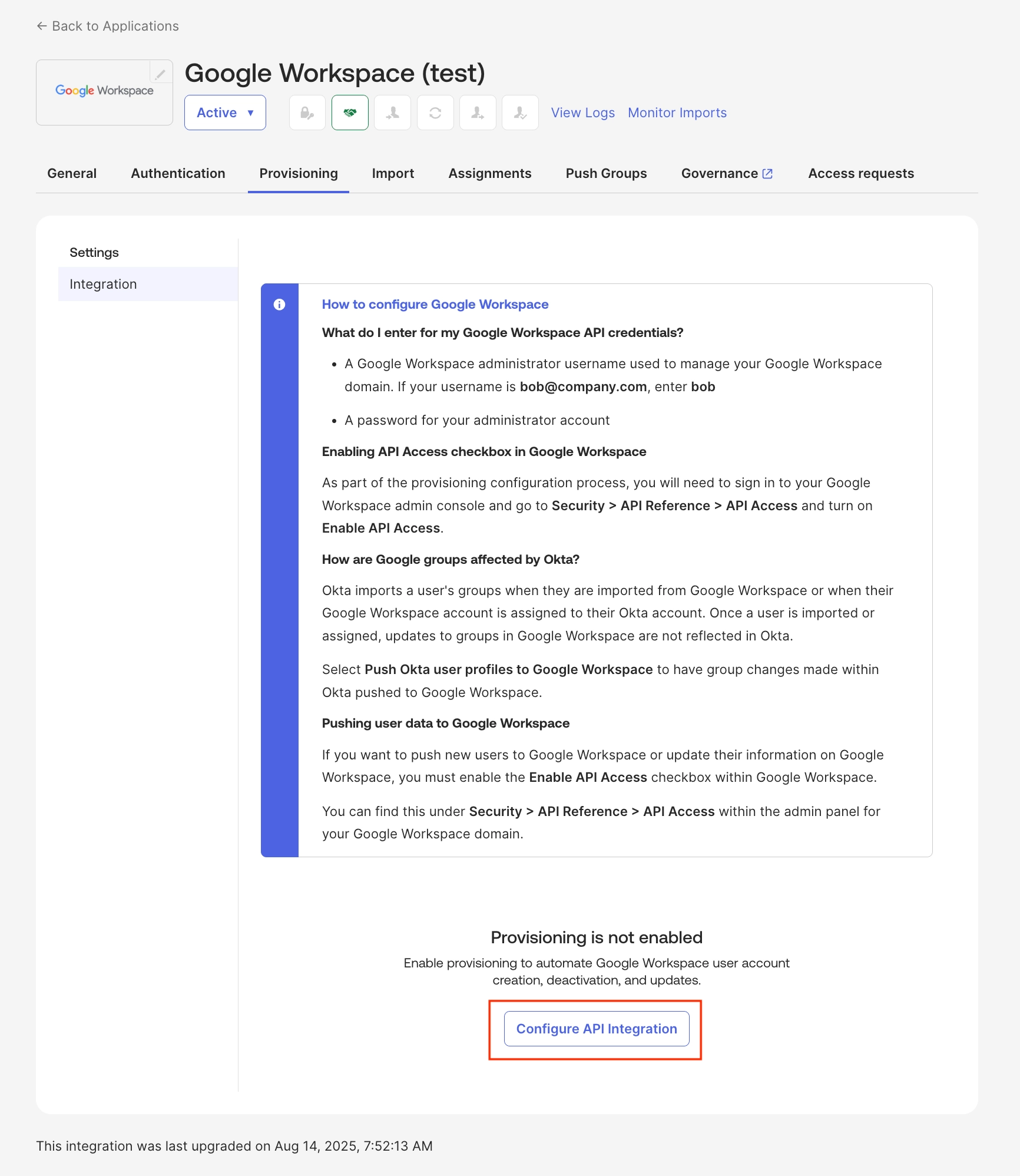Click the green handshake federation icon
This screenshot has height=1176, width=1020.
tap(350, 113)
